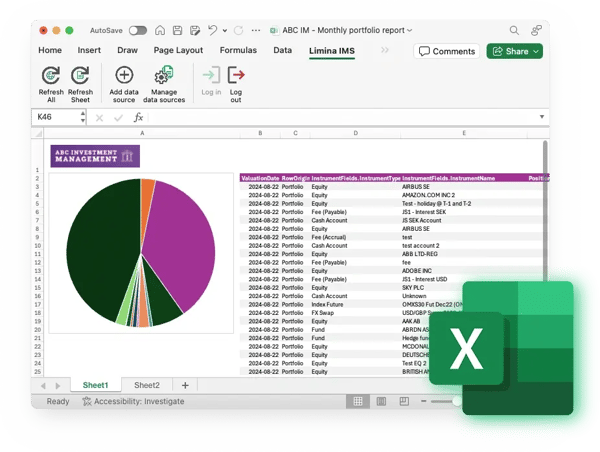Select the Limina IMS tab
Screen dimensions: 600x452
(x=332, y=51)
